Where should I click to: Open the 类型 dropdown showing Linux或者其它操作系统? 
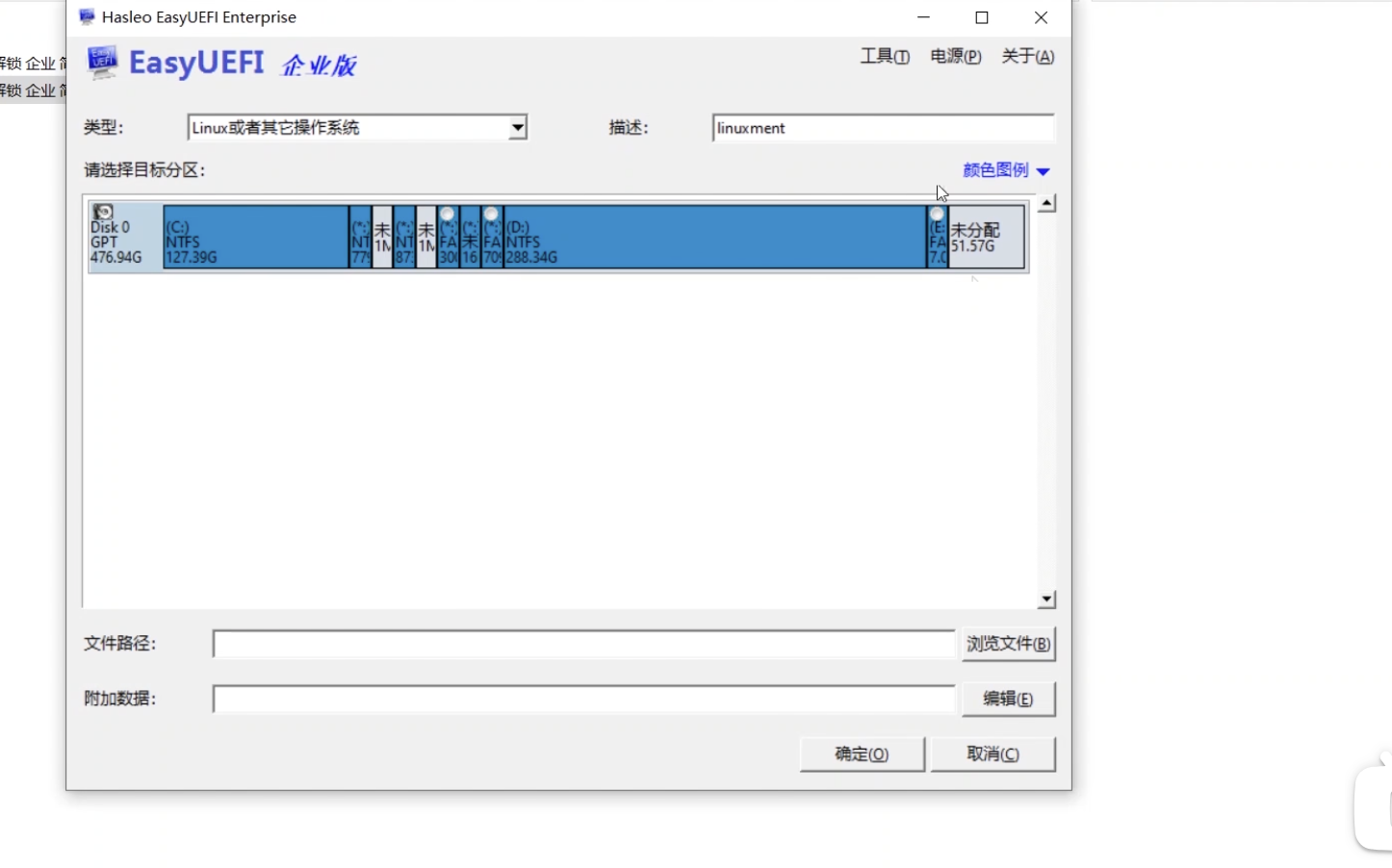point(357,127)
